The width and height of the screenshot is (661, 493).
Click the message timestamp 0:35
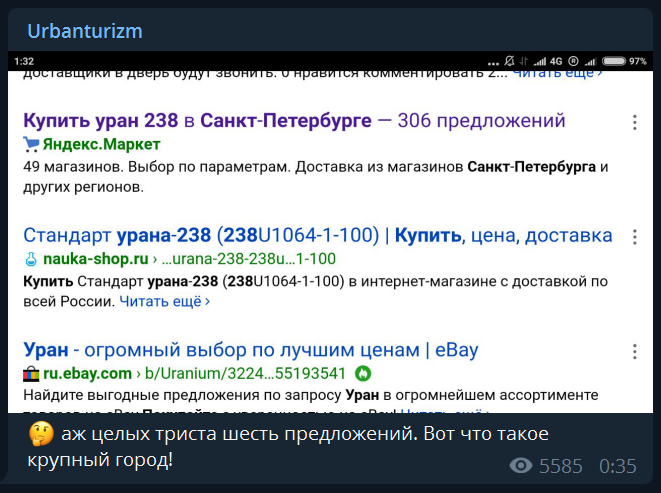(x=618, y=466)
